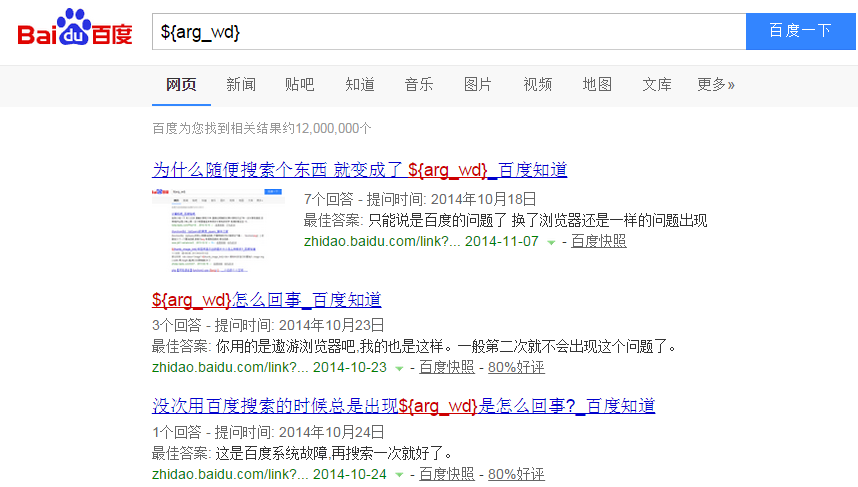The image size is (858, 487).
Task: Switch to the 图片 tab
Action: point(478,85)
